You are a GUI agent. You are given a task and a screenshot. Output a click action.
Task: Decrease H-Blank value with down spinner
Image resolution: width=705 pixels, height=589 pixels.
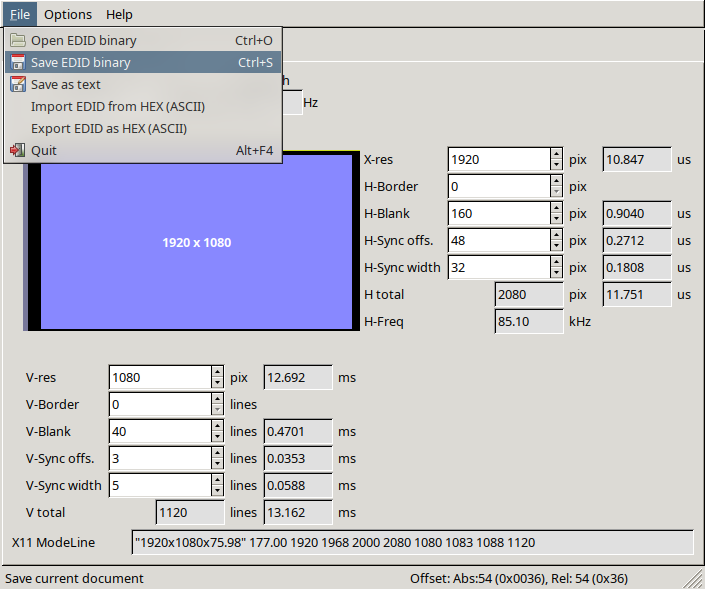(557, 219)
